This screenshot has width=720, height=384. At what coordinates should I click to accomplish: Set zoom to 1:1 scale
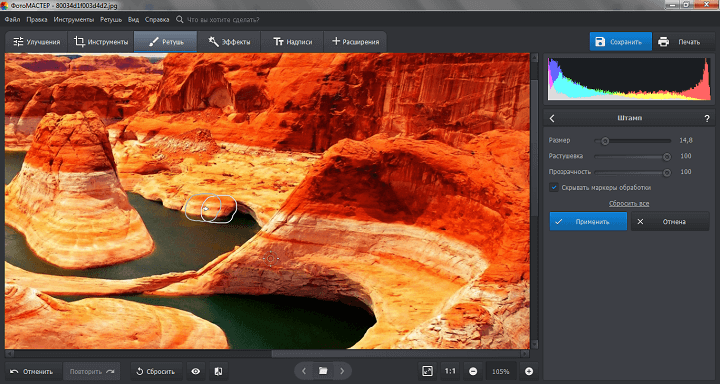450,371
